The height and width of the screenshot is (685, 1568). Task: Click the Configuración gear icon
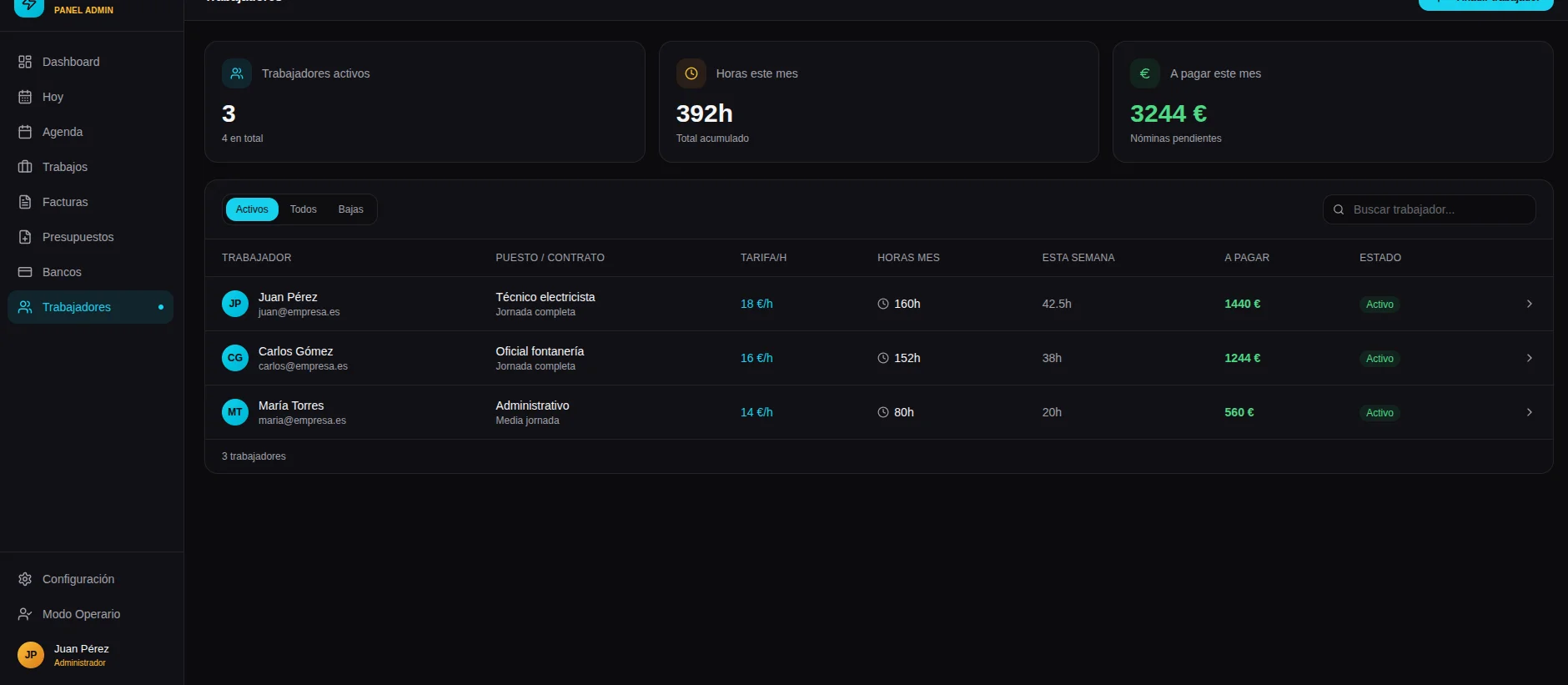point(25,579)
